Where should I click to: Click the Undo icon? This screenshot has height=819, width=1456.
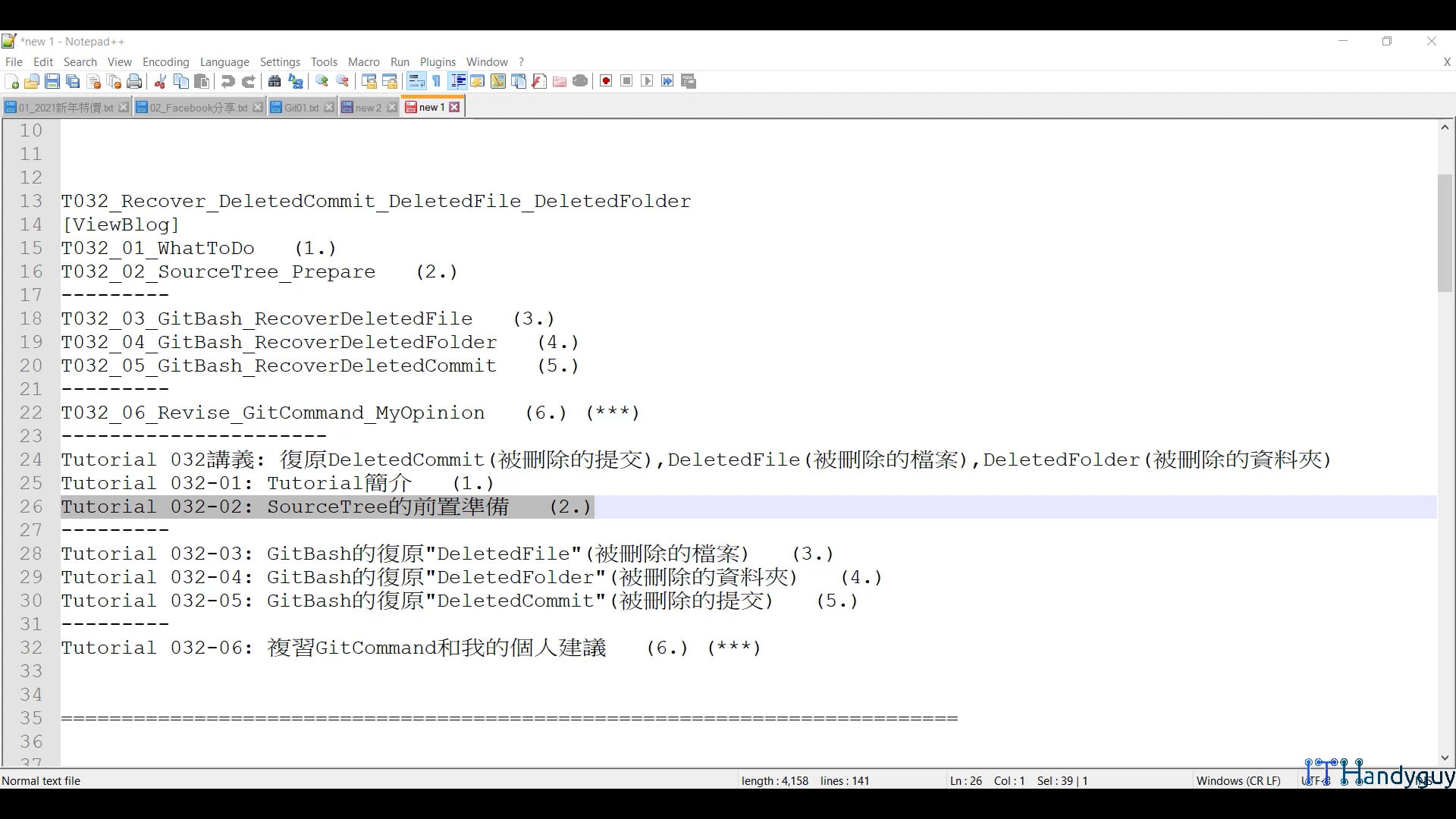(227, 81)
